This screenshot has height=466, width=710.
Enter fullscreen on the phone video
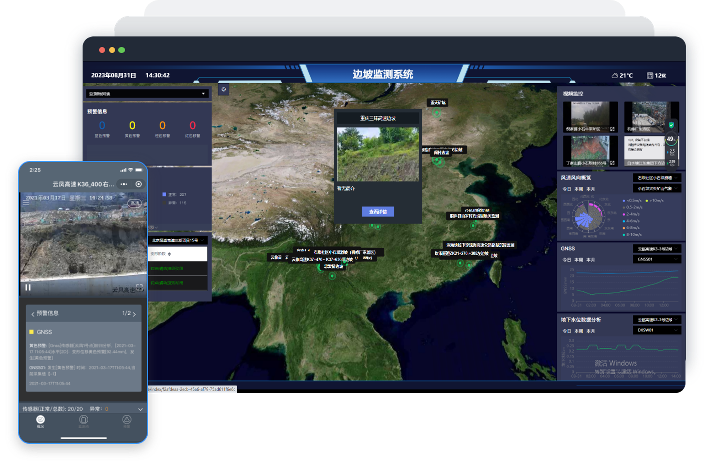point(139,287)
